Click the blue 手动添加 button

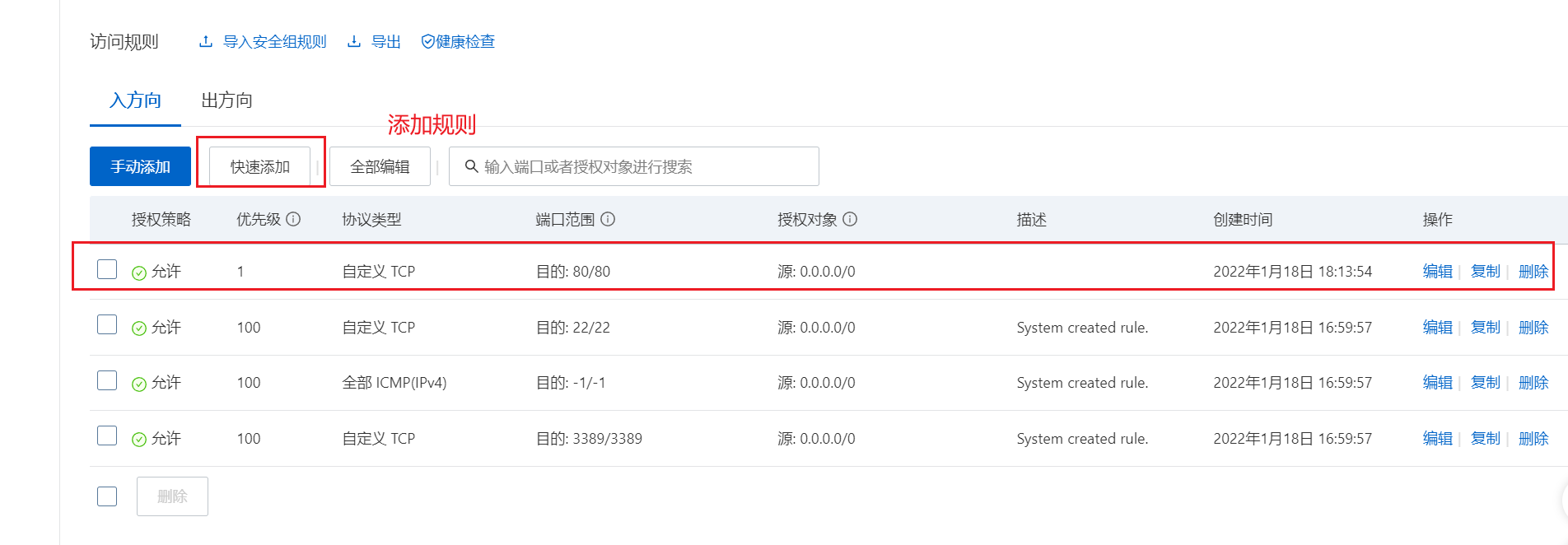tap(140, 166)
